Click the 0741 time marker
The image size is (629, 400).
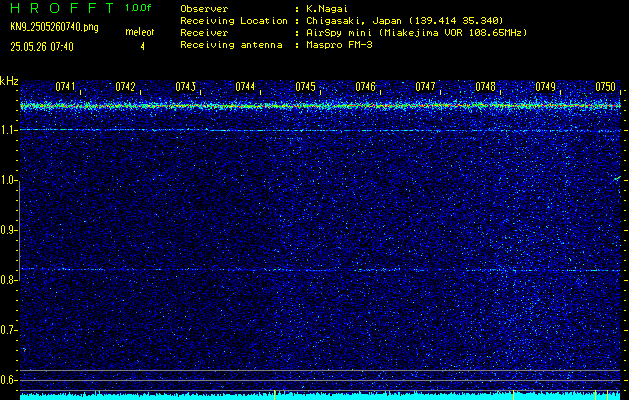tap(65, 86)
